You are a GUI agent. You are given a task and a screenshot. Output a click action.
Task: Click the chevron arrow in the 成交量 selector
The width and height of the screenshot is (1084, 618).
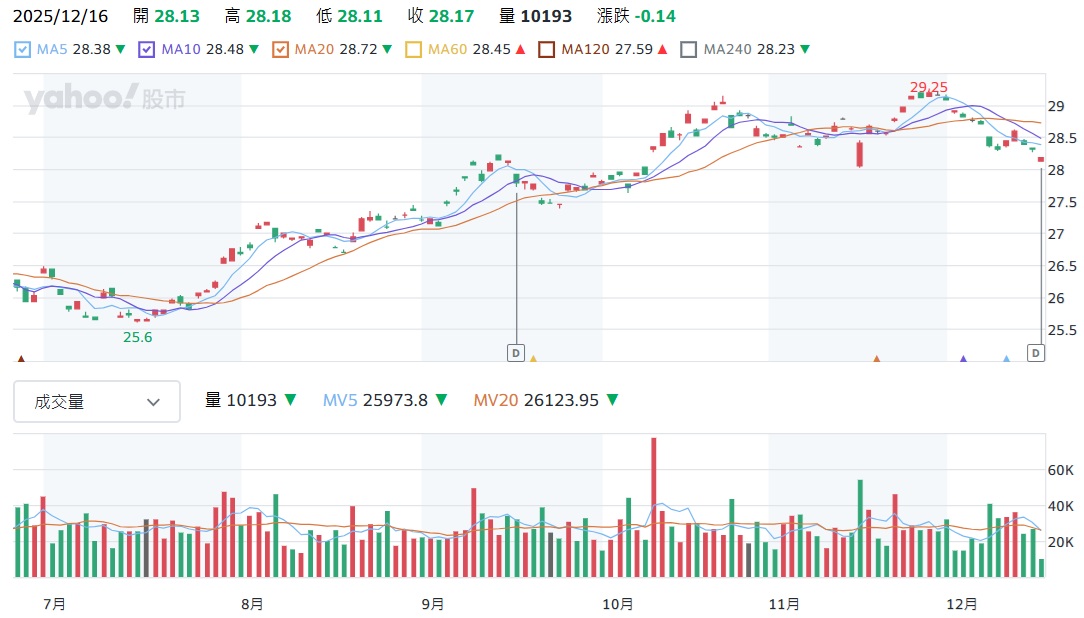[153, 402]
